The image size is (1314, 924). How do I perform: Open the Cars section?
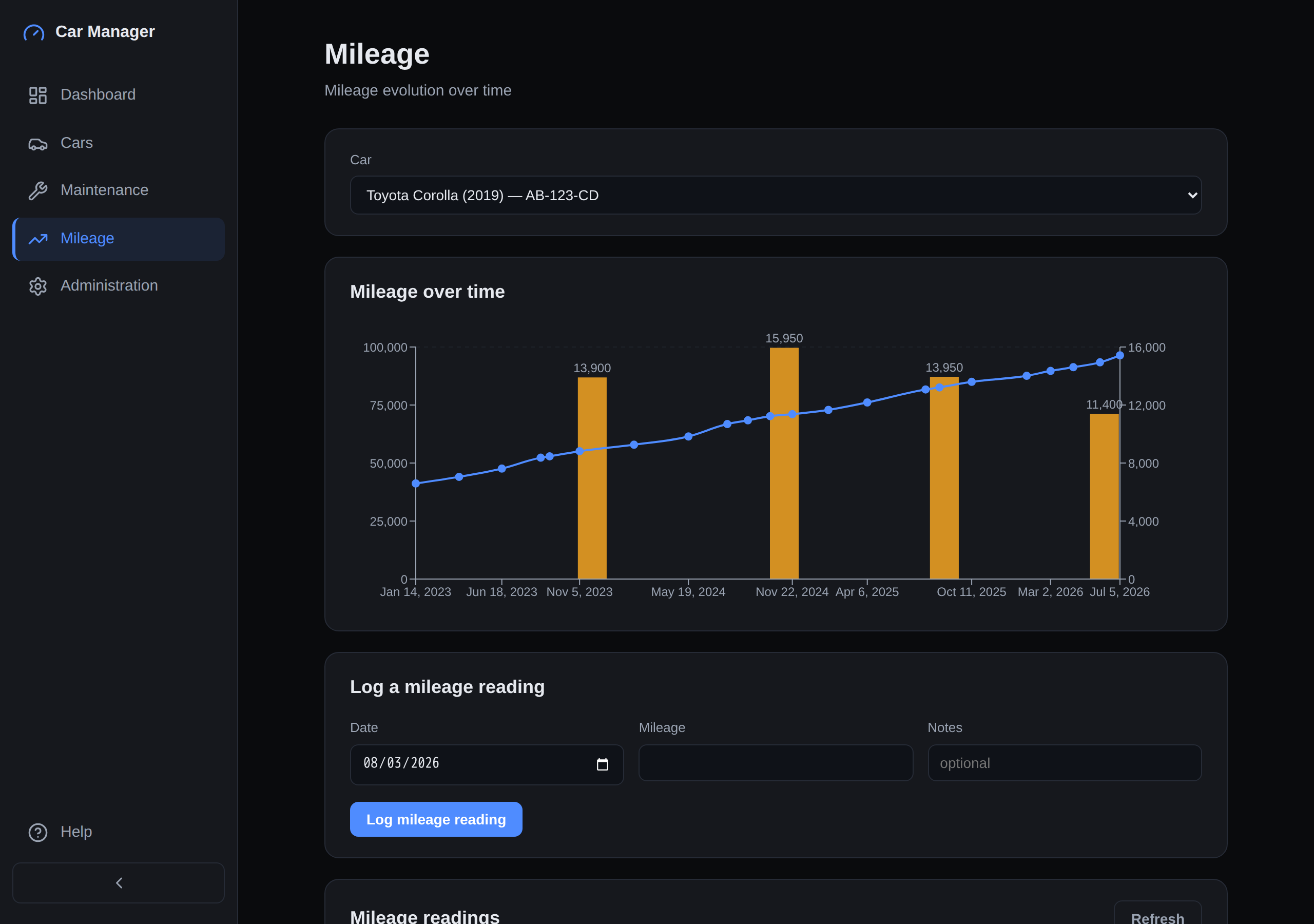(x=119, y=143)
